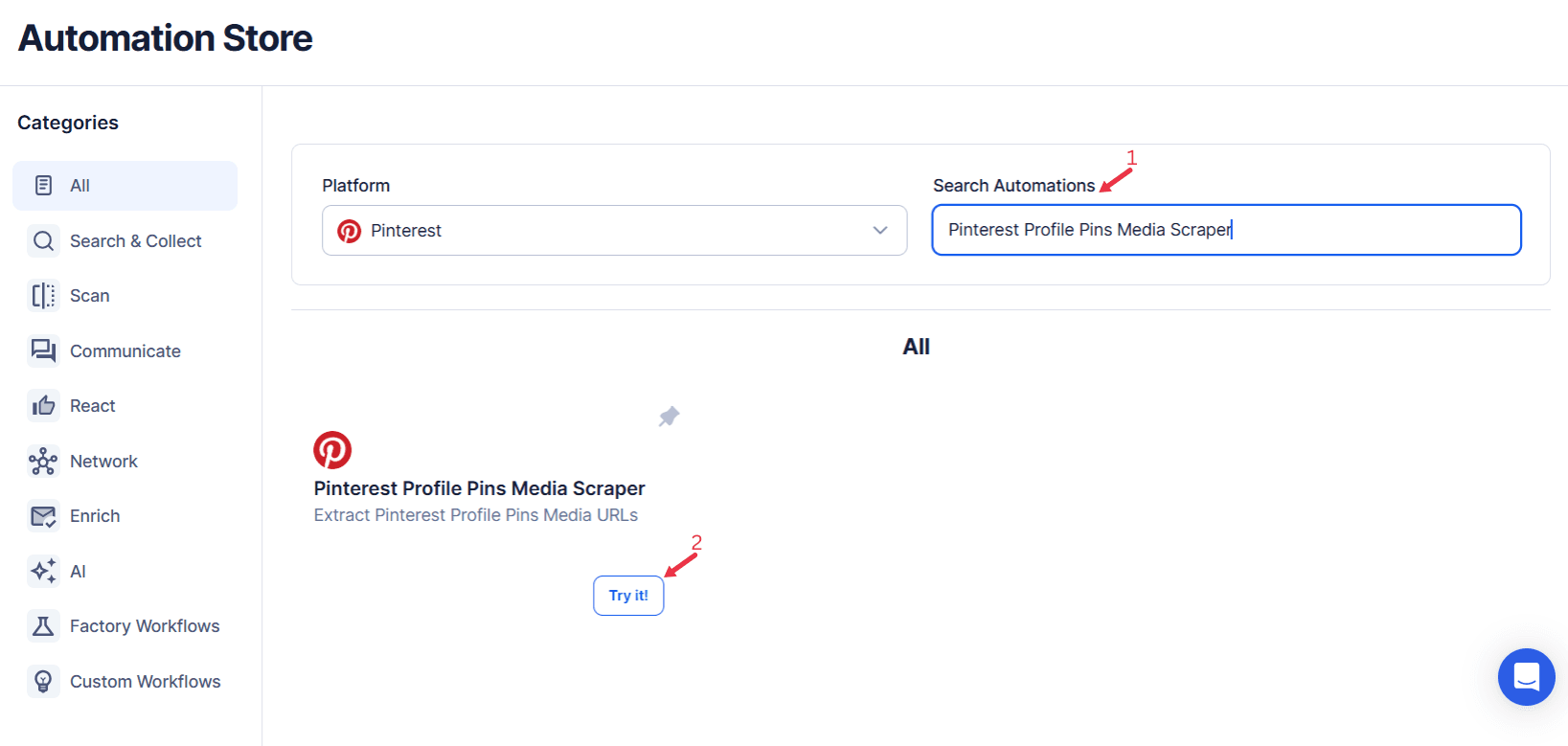Click the React thumbs-up icon

click(43, 406)
